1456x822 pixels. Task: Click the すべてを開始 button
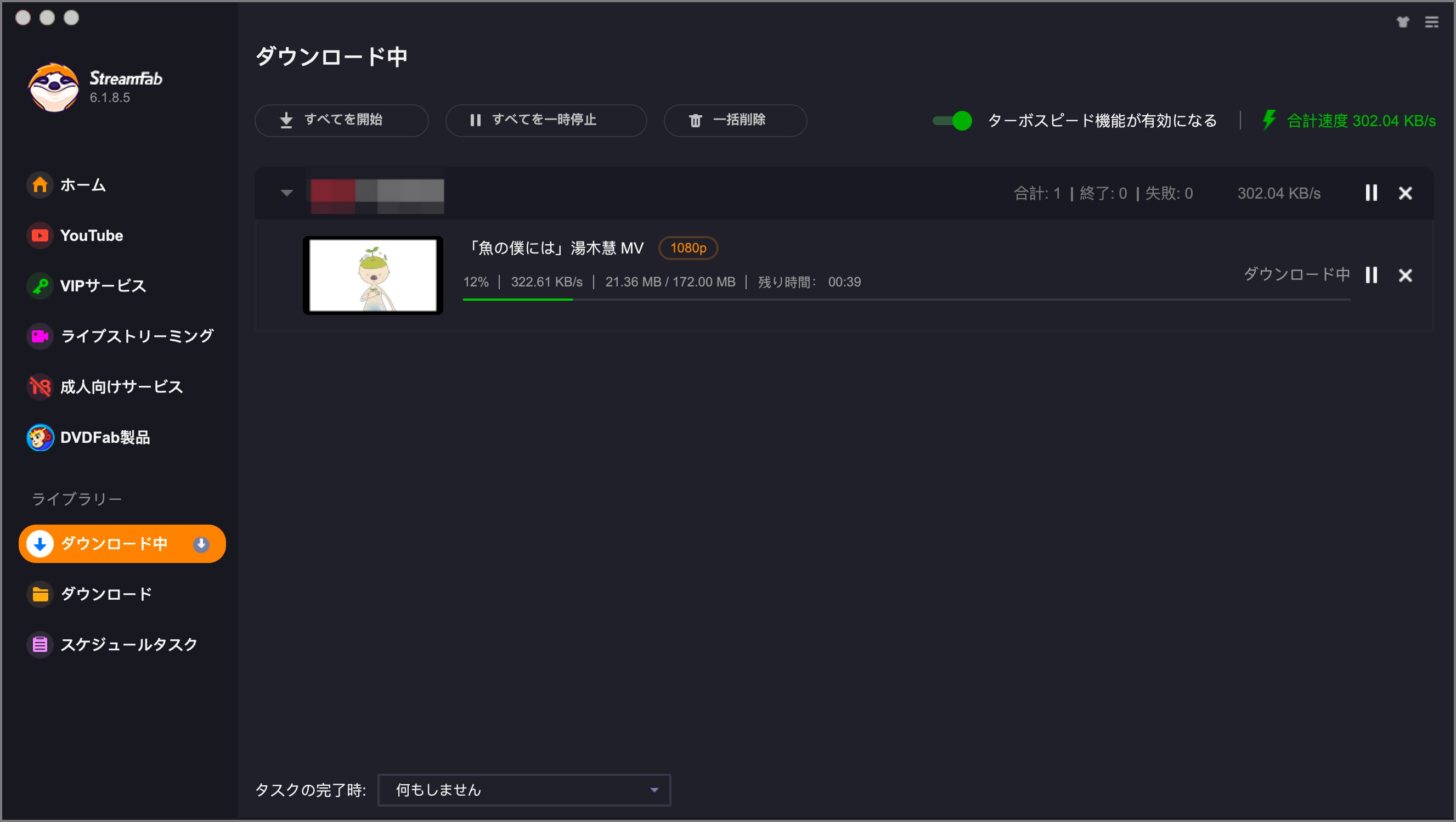(341, 120)
